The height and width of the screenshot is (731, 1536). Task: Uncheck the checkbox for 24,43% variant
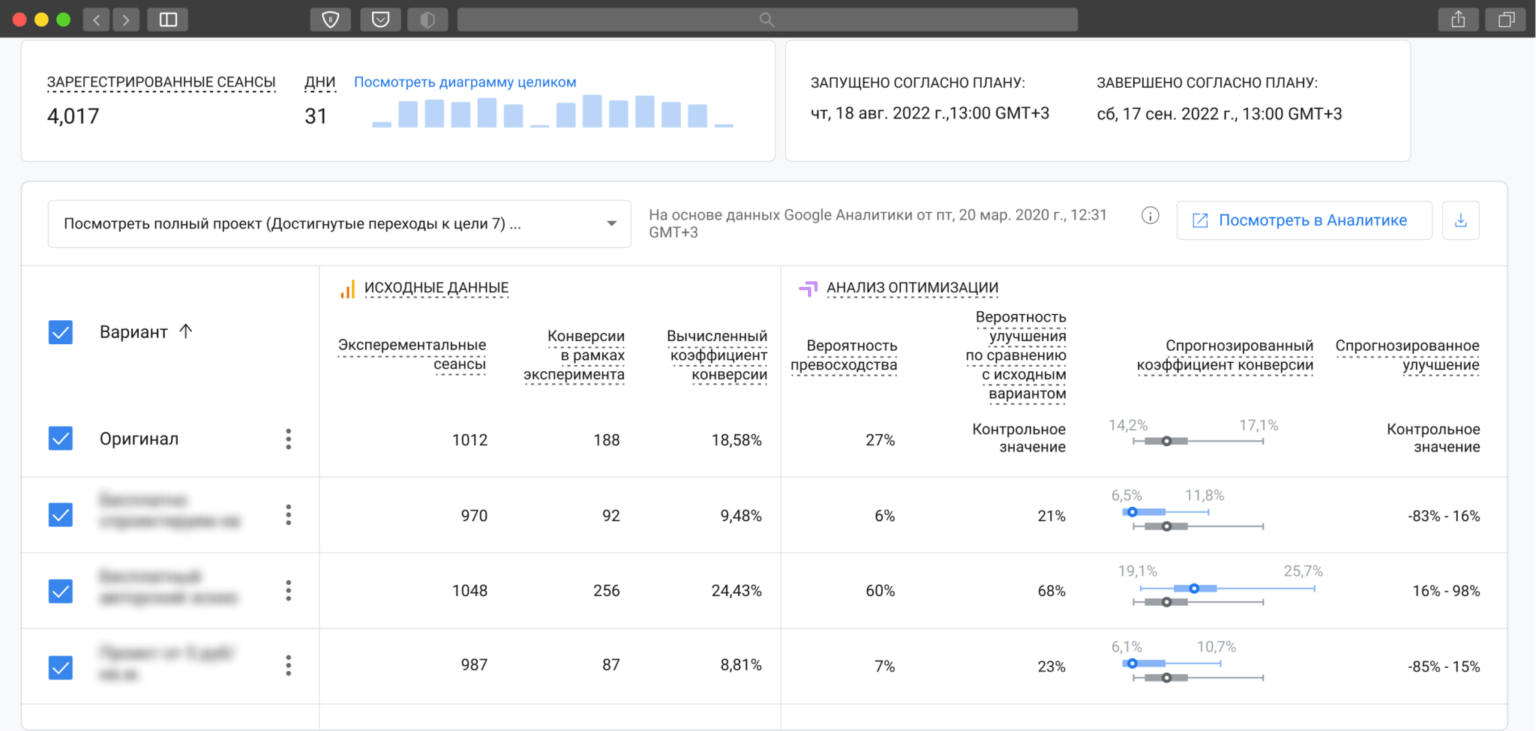pyautogui.click(x=61, y=591)
